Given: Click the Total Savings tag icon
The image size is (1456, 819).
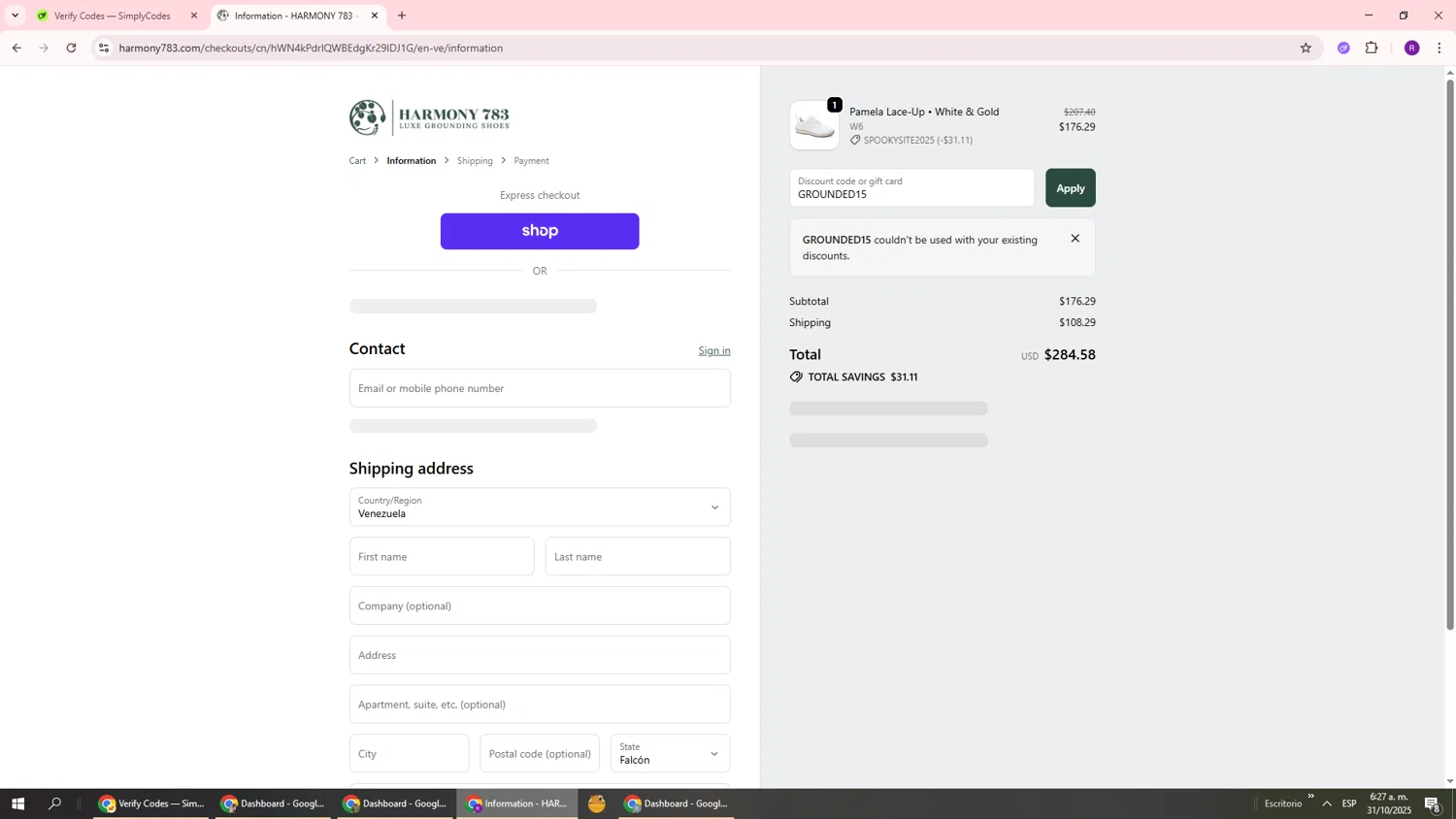Looking at the screenshot, I should pyautogui.click(x=796, y=377).
